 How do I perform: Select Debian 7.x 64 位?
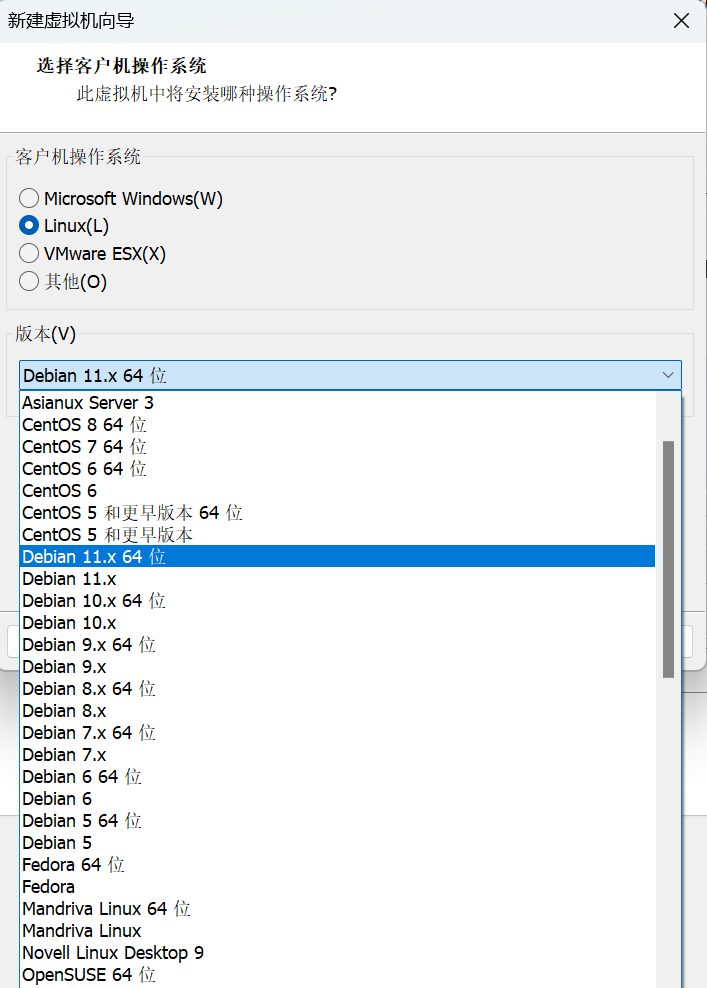click(338, 733)
